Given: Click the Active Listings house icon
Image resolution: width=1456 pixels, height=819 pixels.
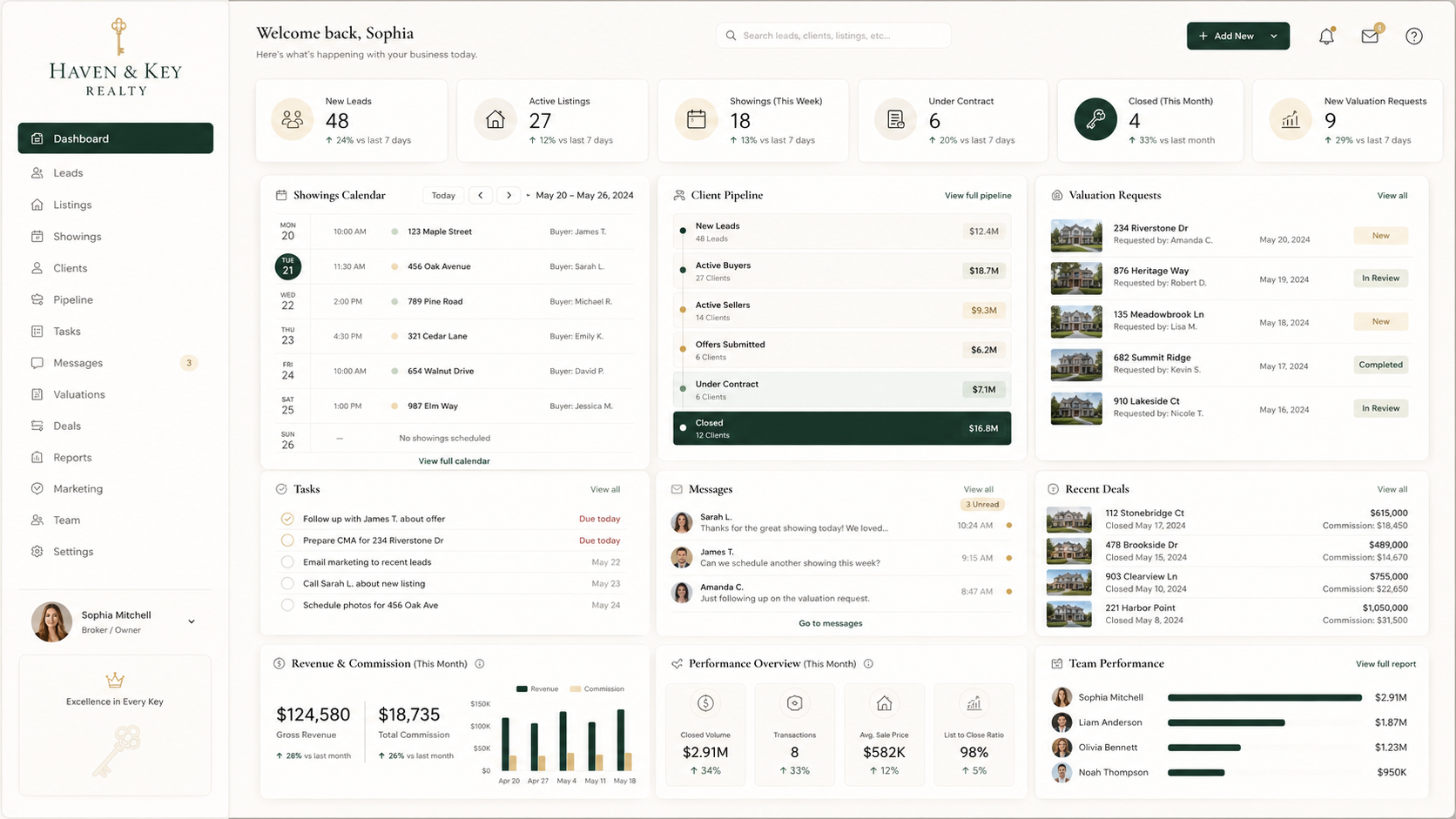Looking at the screenshot, I should [x=495, y=119].
